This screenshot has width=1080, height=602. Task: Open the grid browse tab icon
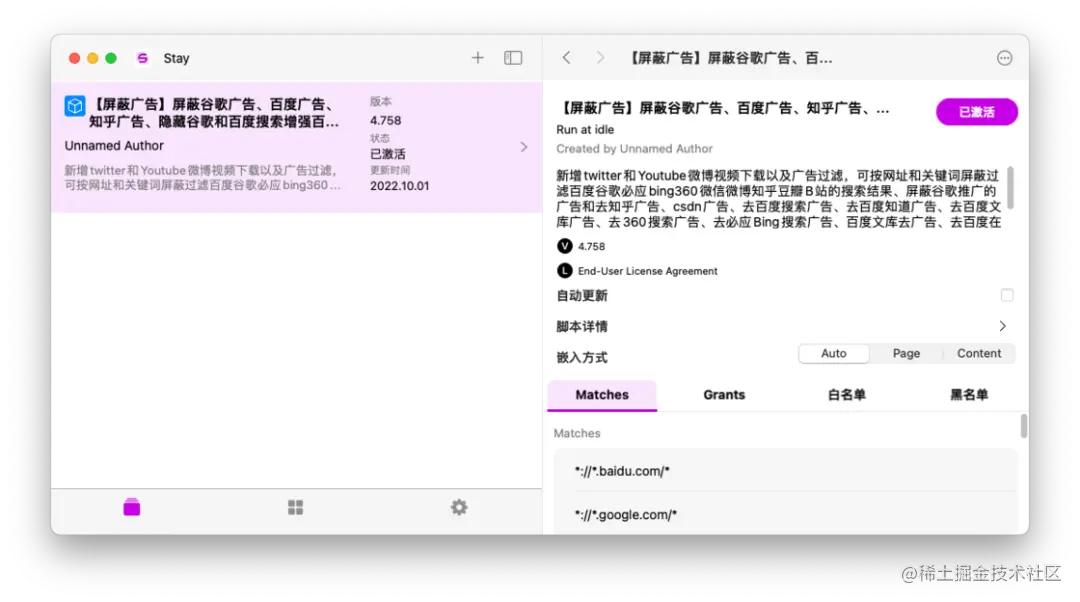pos(295,508)
